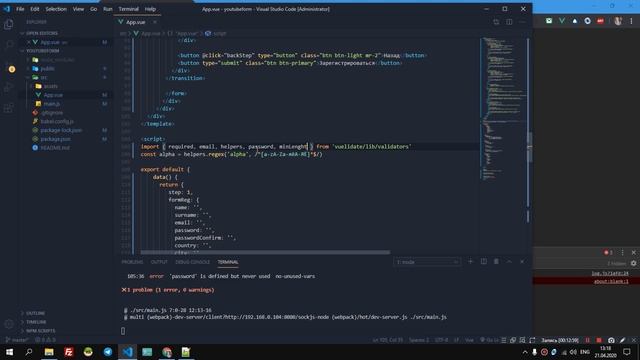Open the Explorer view in the activity bar
The height and width of the screenshot is (360, 640).
point(9,25)
